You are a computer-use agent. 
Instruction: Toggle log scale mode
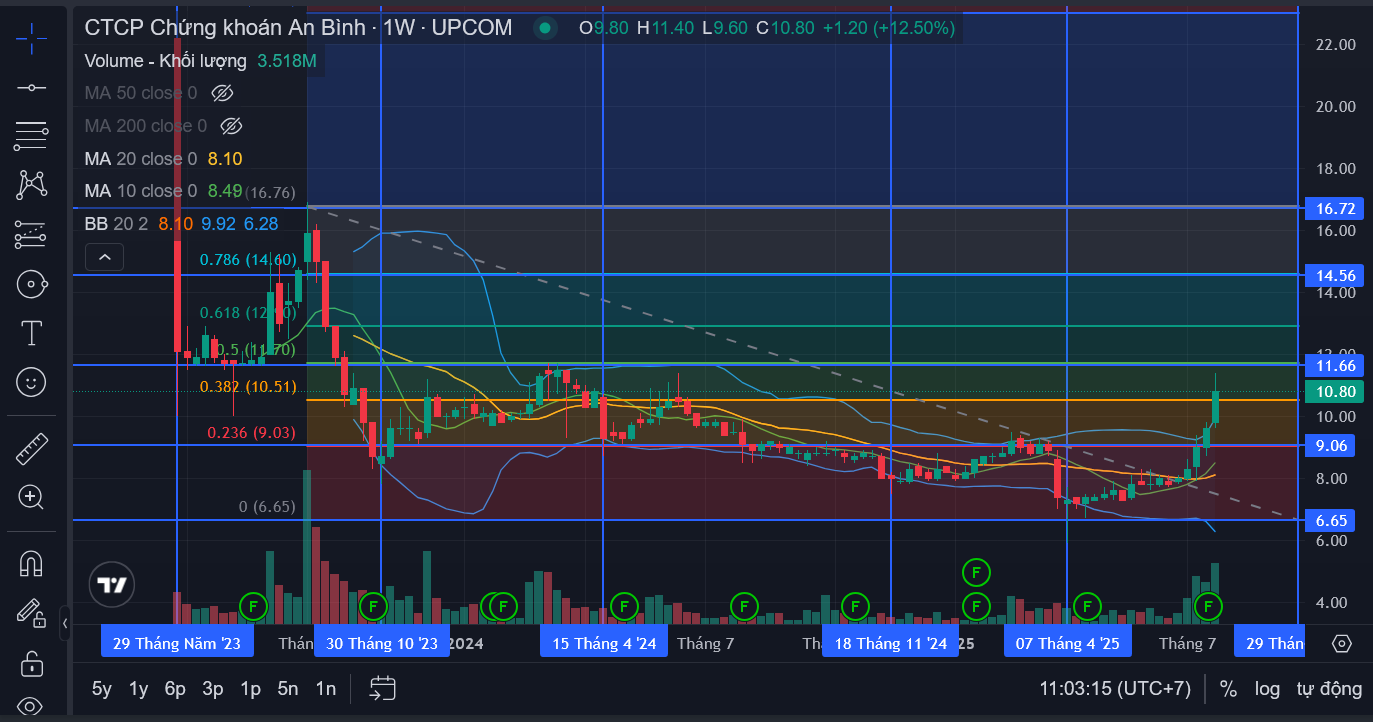click(x=1267, y=688)
